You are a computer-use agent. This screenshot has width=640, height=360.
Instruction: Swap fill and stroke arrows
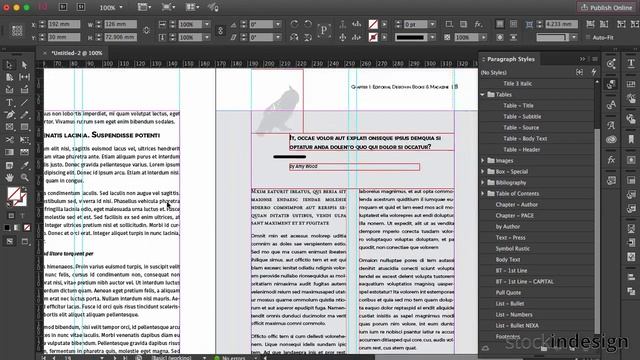(x=24, y=190)
